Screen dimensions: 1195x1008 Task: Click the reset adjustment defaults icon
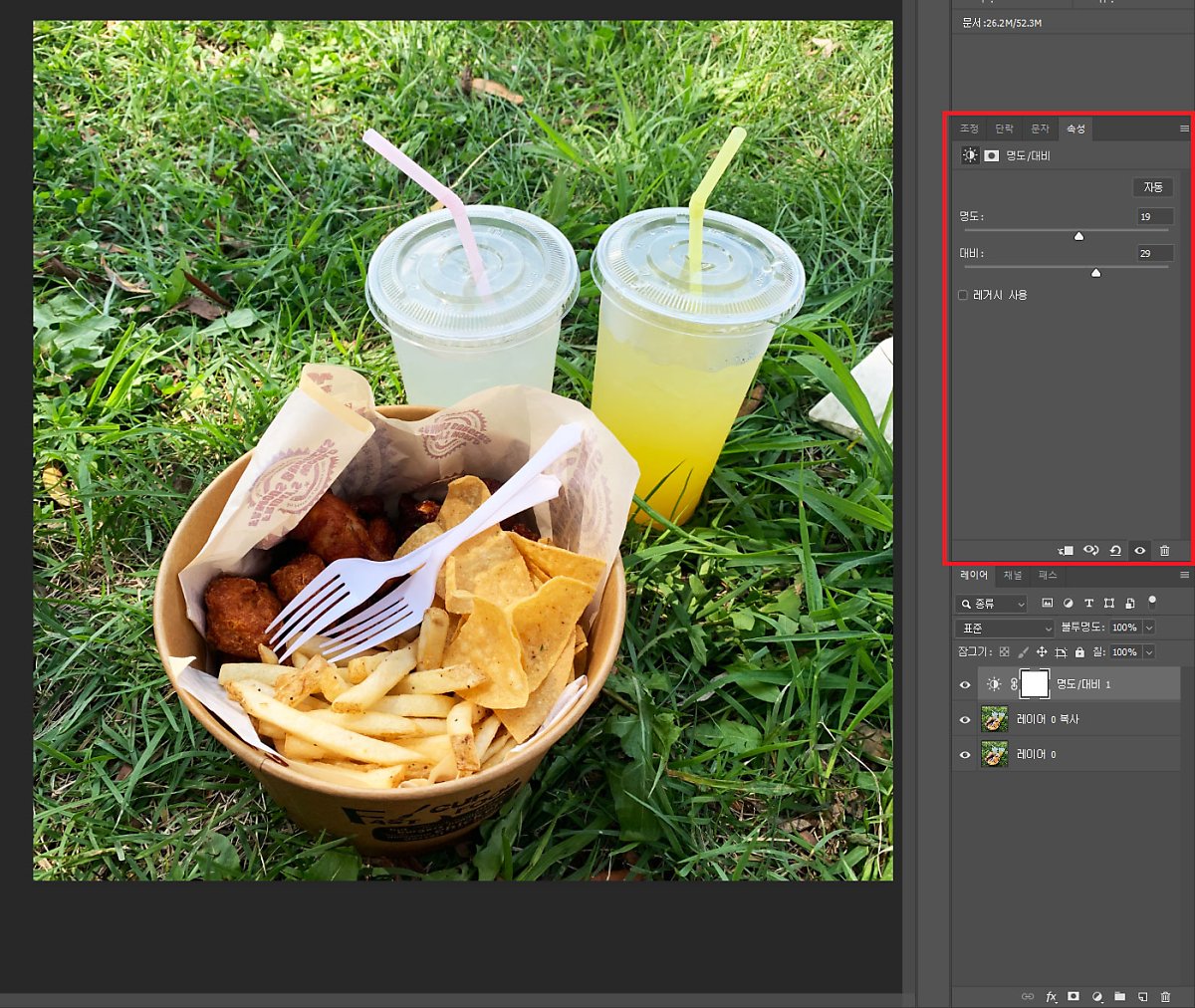(1115, 551)
